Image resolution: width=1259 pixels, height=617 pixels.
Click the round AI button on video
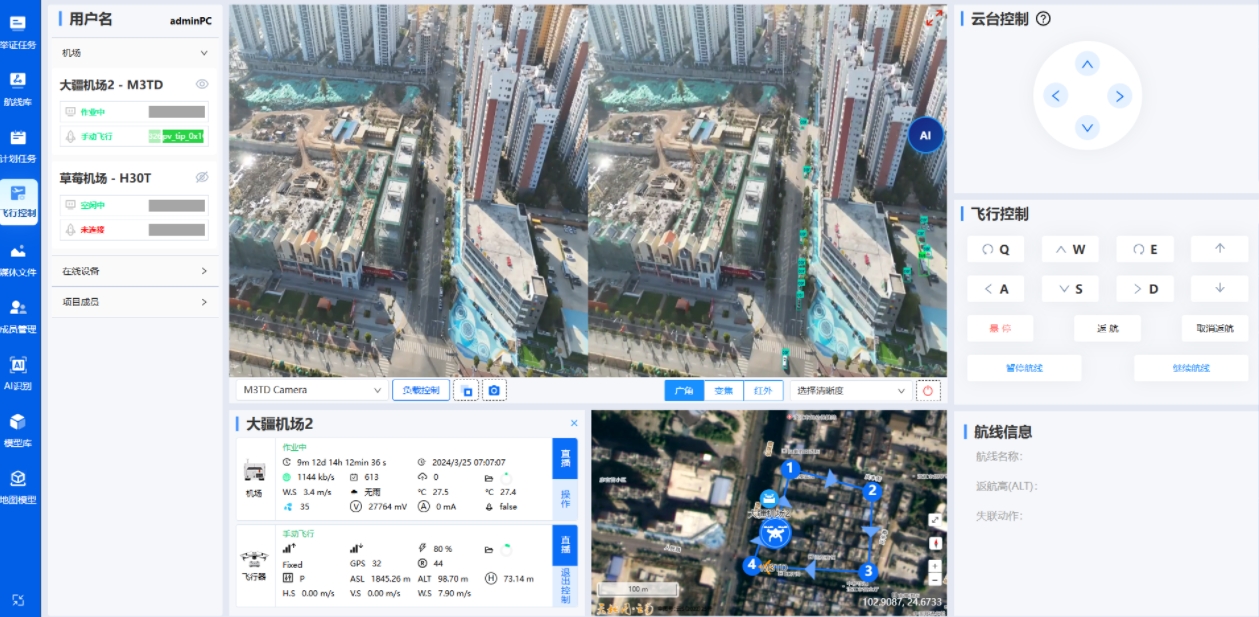(x=925, y=135)
